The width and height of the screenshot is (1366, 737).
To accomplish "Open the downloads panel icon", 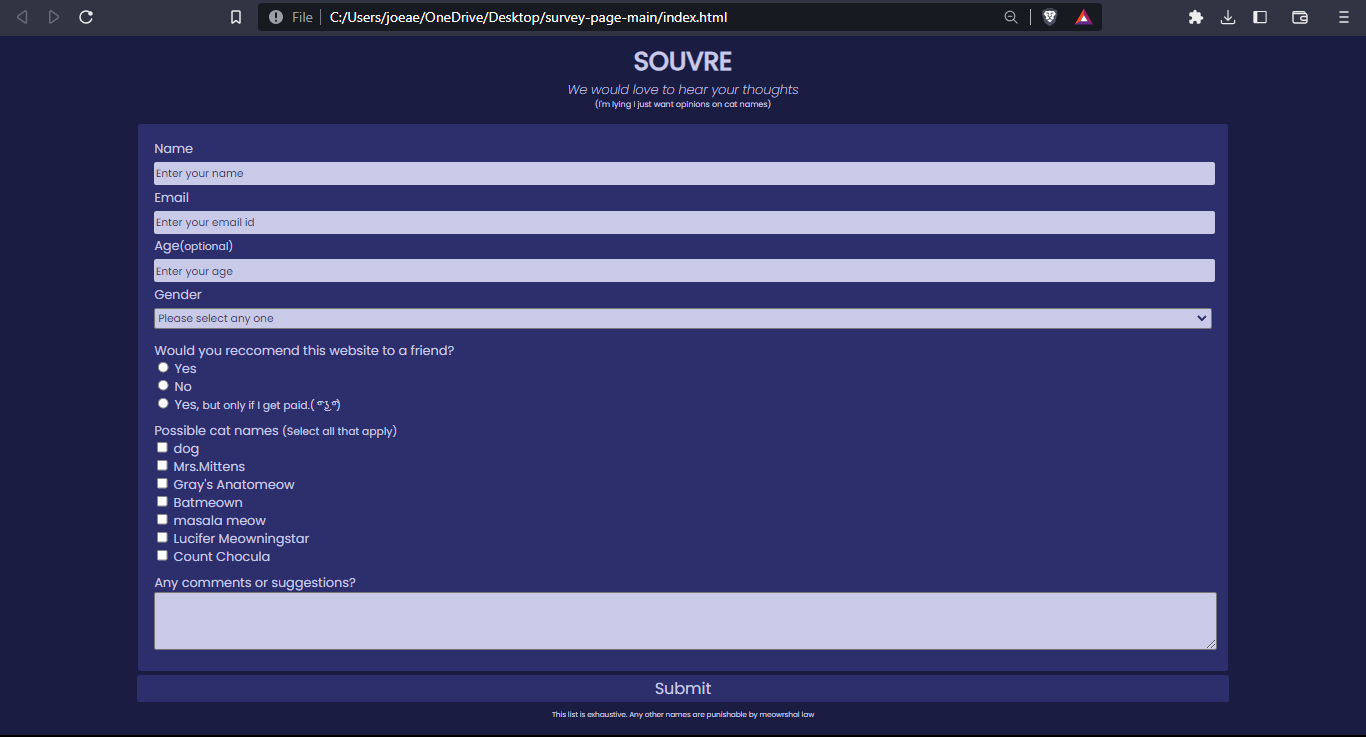I will (x=1228, y=17).
